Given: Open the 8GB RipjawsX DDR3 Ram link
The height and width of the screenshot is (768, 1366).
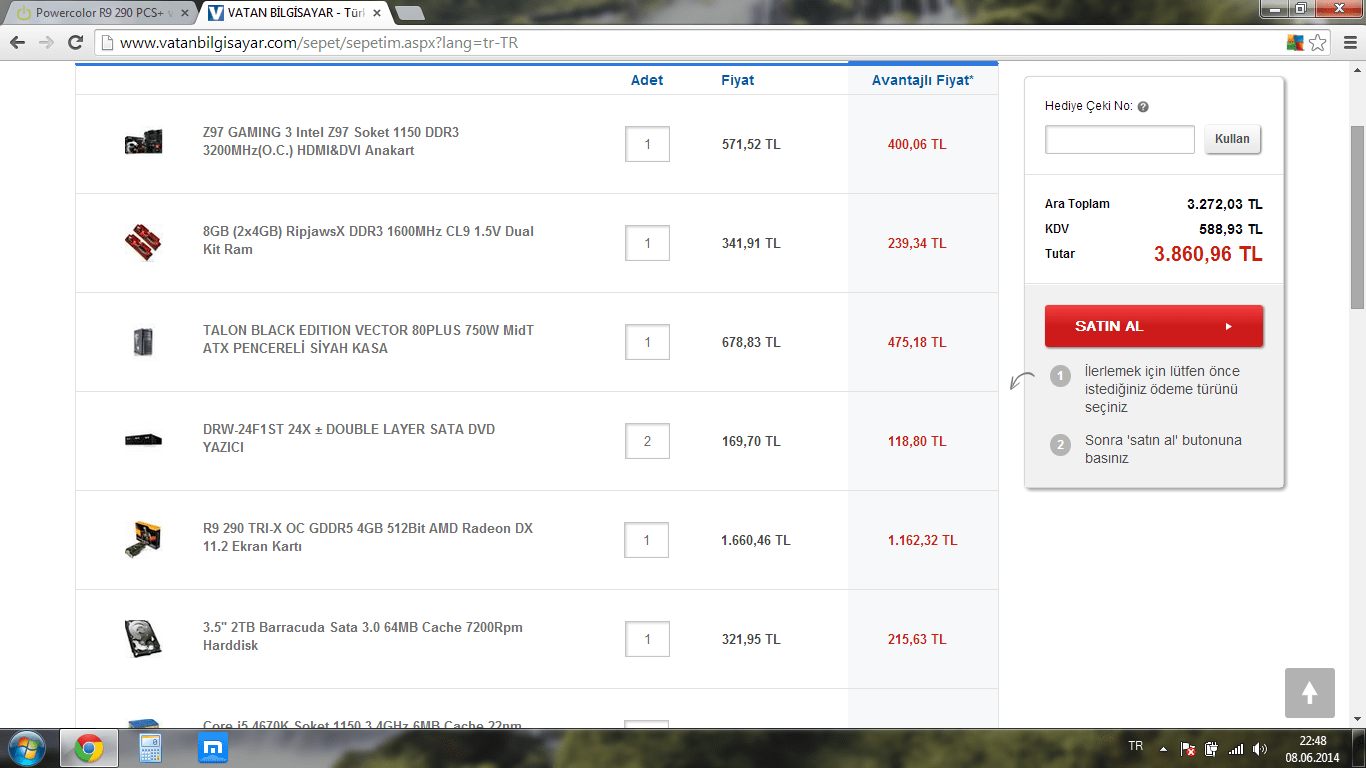Looking at the screenshot, I should pyautogui.click(x=369, y=241).
